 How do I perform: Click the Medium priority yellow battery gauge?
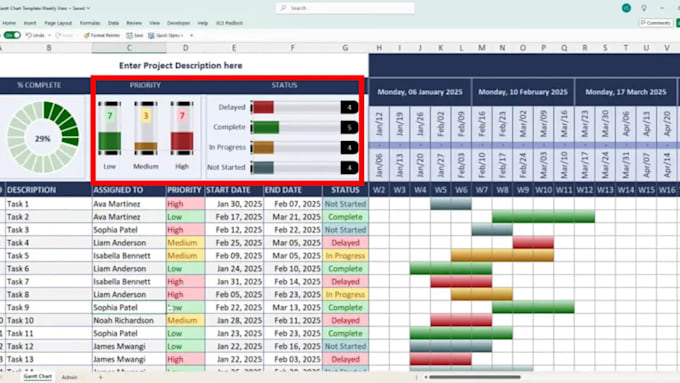(146, 128)
